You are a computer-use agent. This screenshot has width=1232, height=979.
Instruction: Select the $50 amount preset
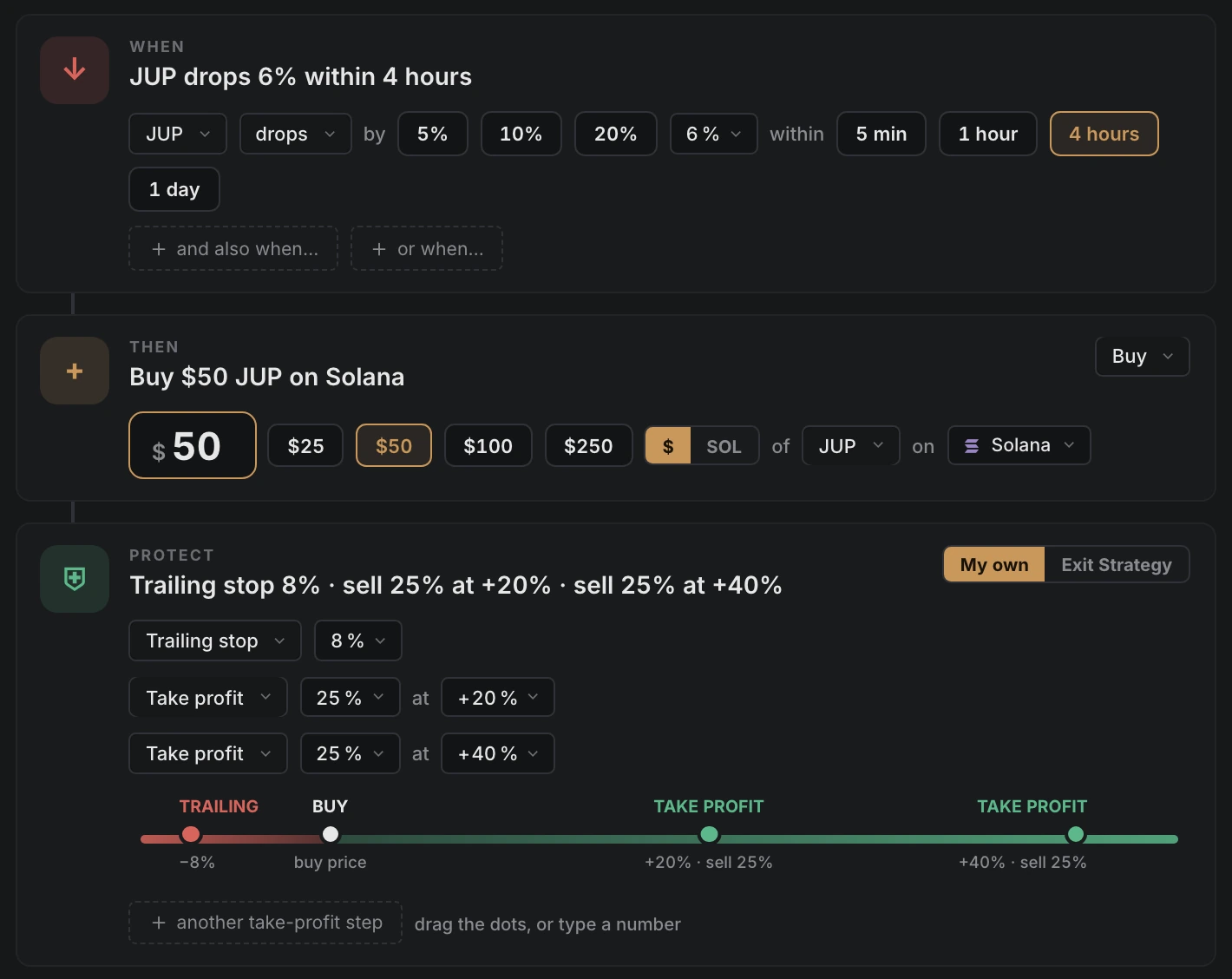[x=394, y=445]
